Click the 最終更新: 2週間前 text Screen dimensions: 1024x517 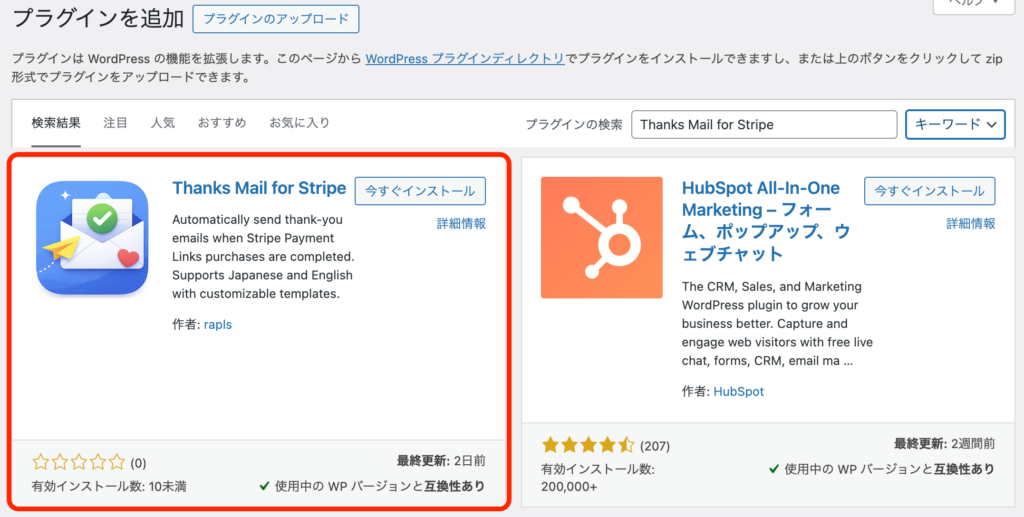pos(944,444)
